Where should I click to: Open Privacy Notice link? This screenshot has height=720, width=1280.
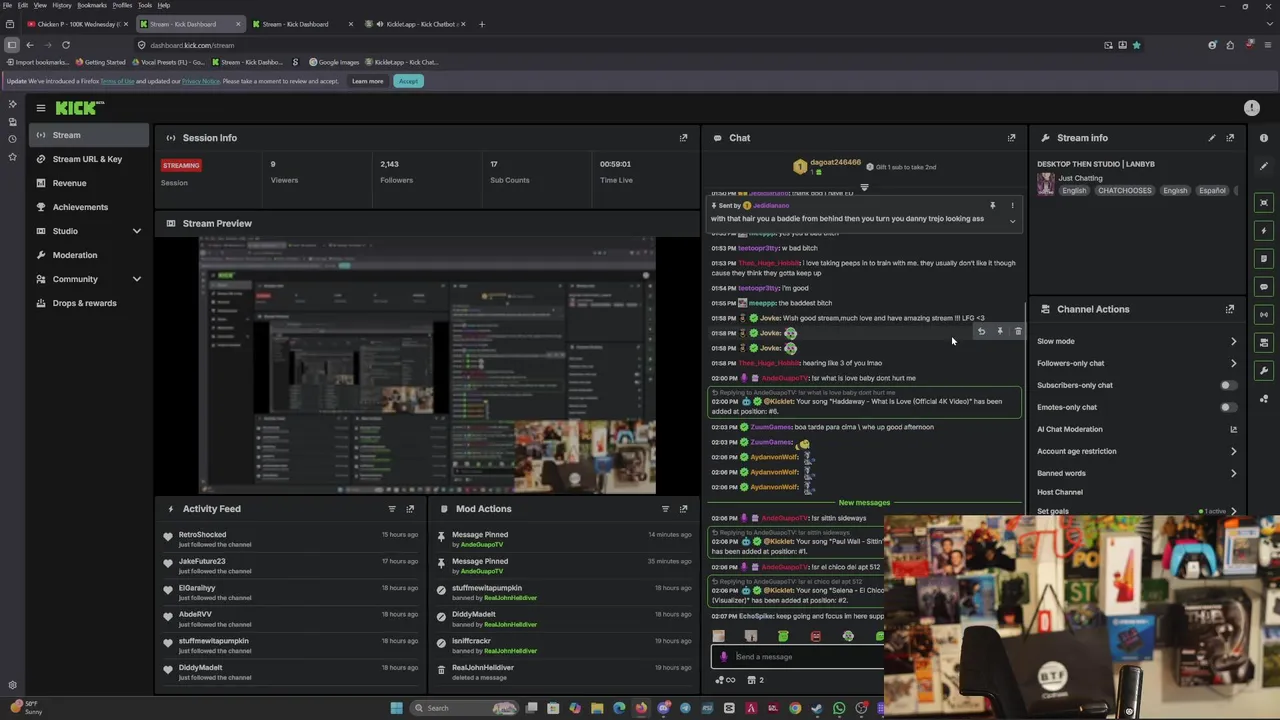[x=200, y=81]
